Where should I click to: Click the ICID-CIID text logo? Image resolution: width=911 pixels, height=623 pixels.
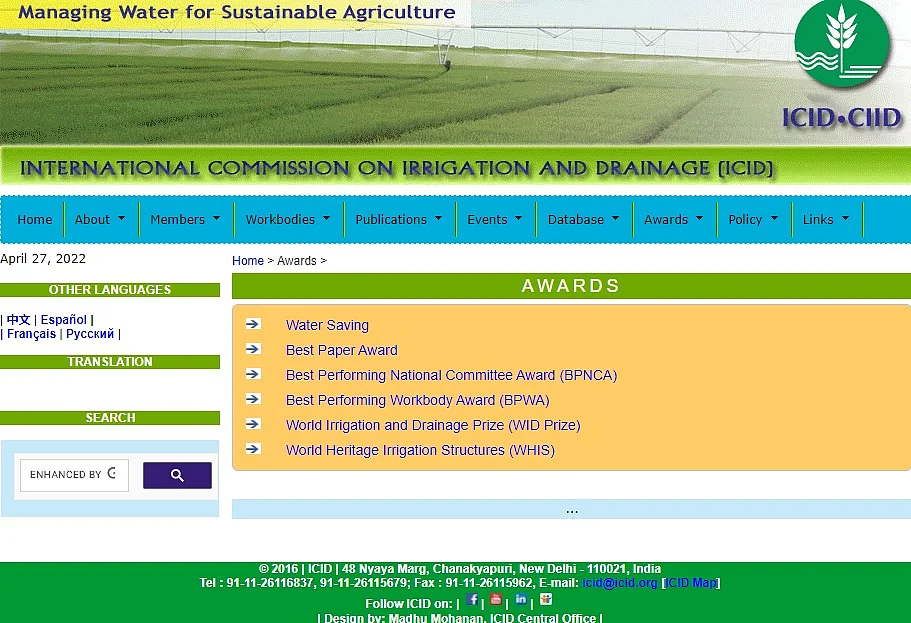(841, 118)
